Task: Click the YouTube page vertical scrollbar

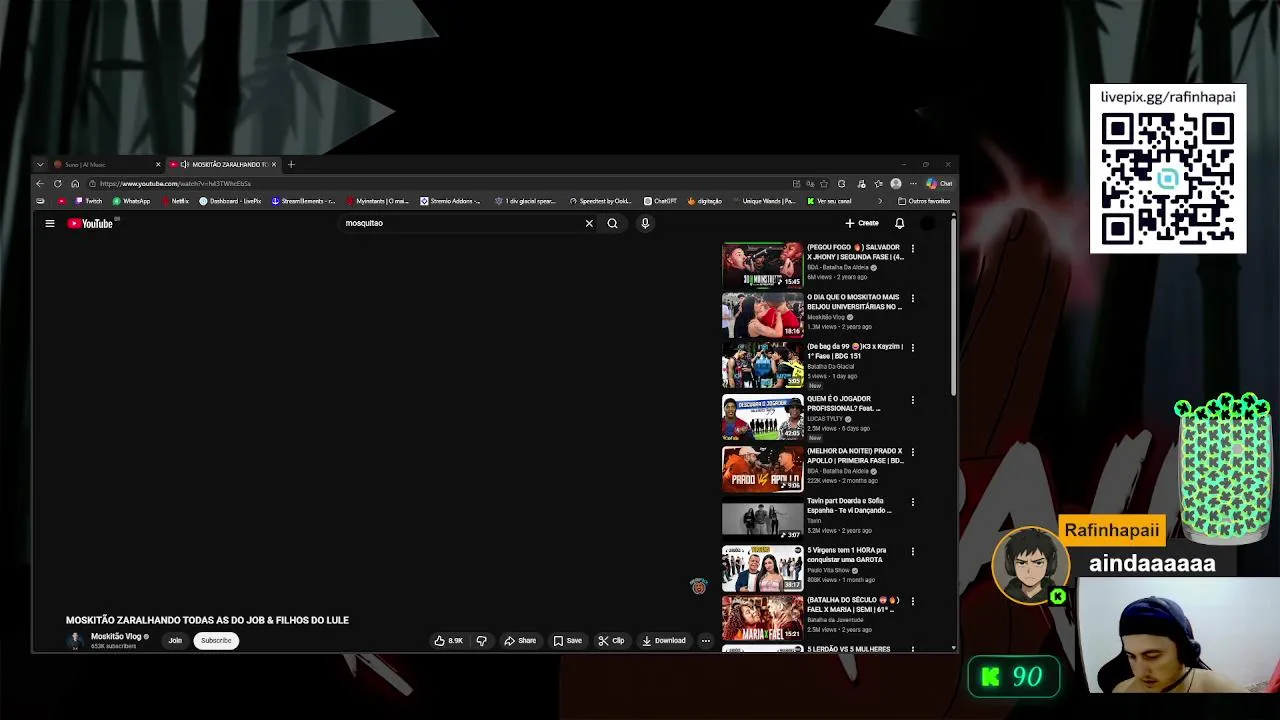Action: [954, 305]
